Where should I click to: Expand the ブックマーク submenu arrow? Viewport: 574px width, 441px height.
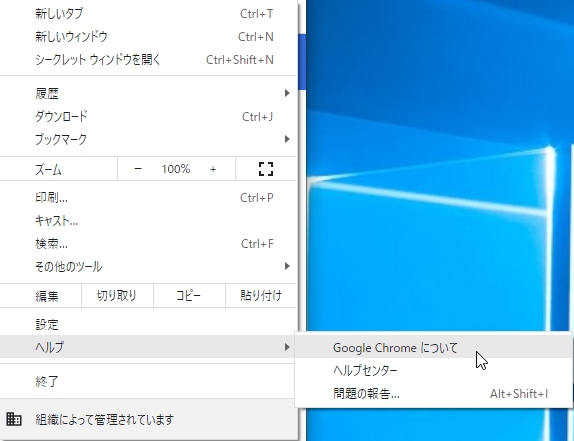[x=287, y=139]
